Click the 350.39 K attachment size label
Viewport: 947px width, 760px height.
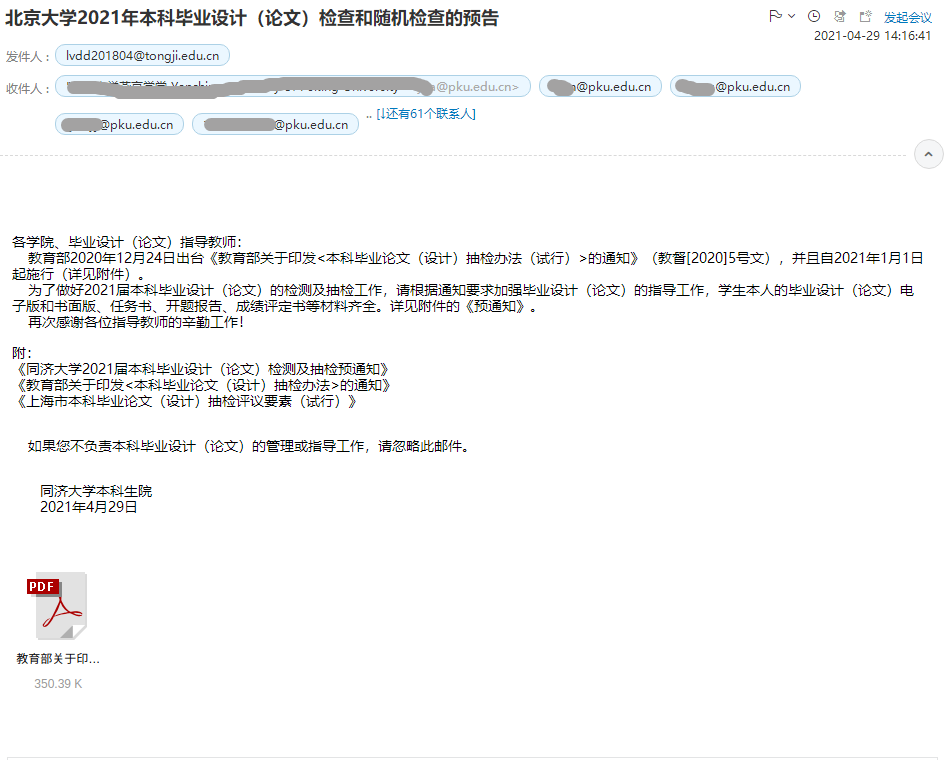58,684
